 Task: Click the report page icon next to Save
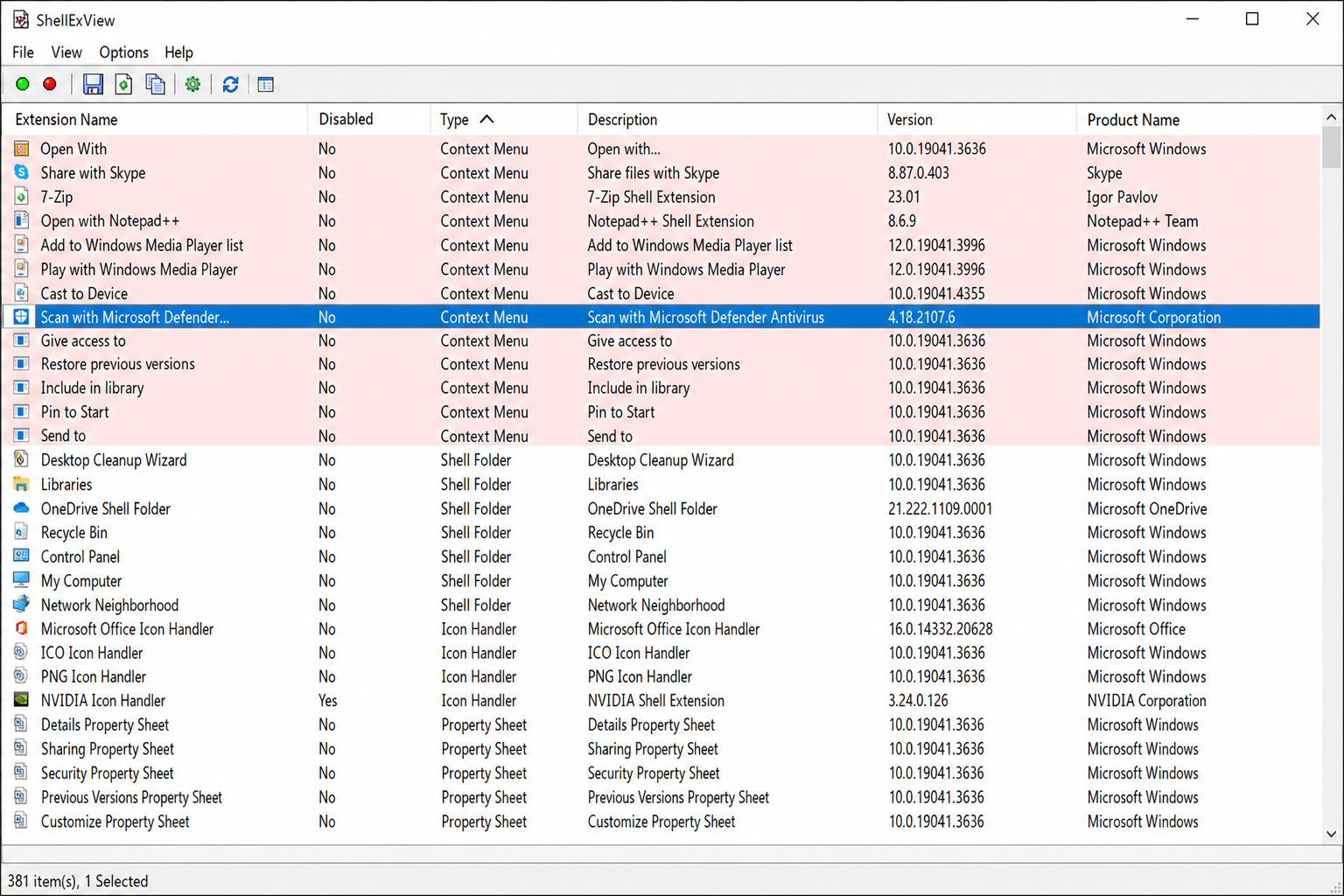(124, 84)
